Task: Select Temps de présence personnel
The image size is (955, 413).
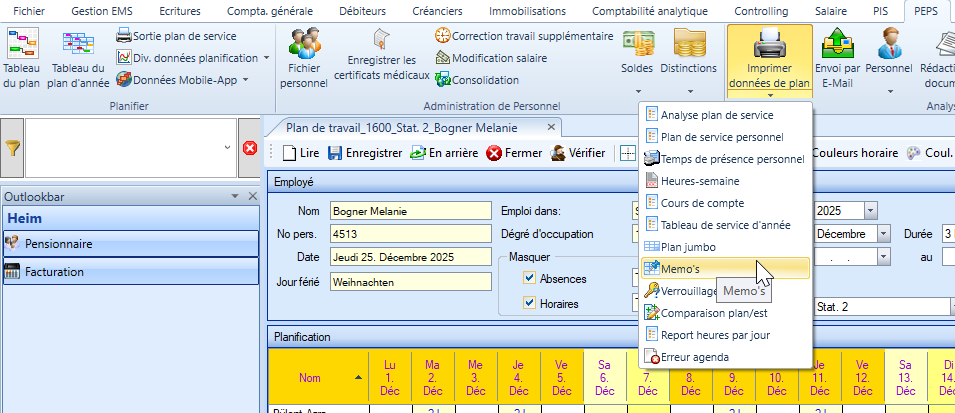Action: click(725, 159)
